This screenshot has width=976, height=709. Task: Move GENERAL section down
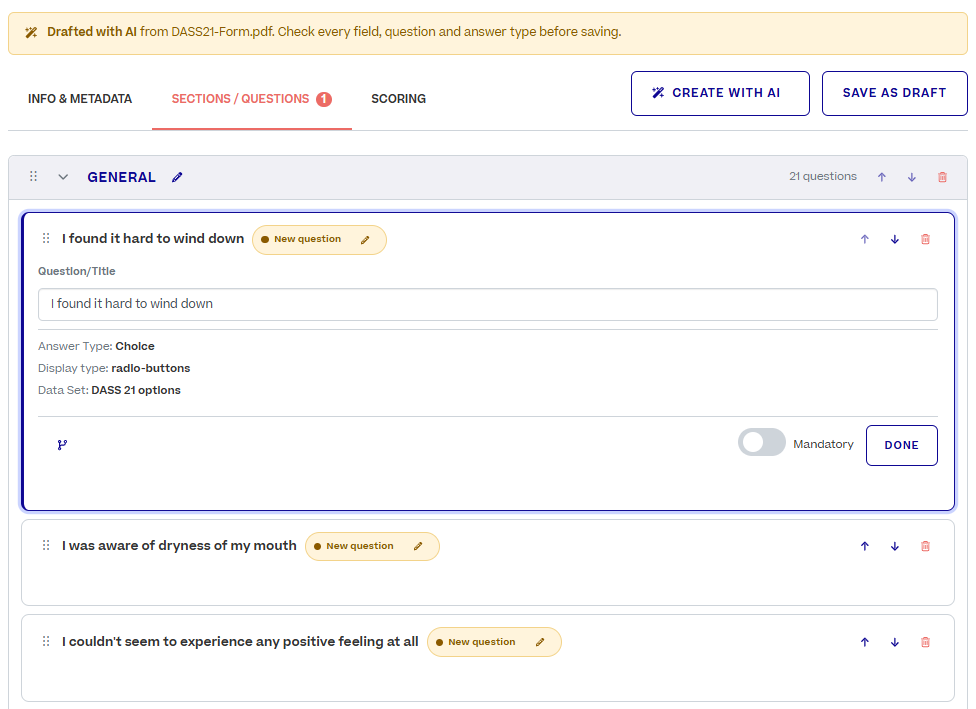tap(911, 177)
